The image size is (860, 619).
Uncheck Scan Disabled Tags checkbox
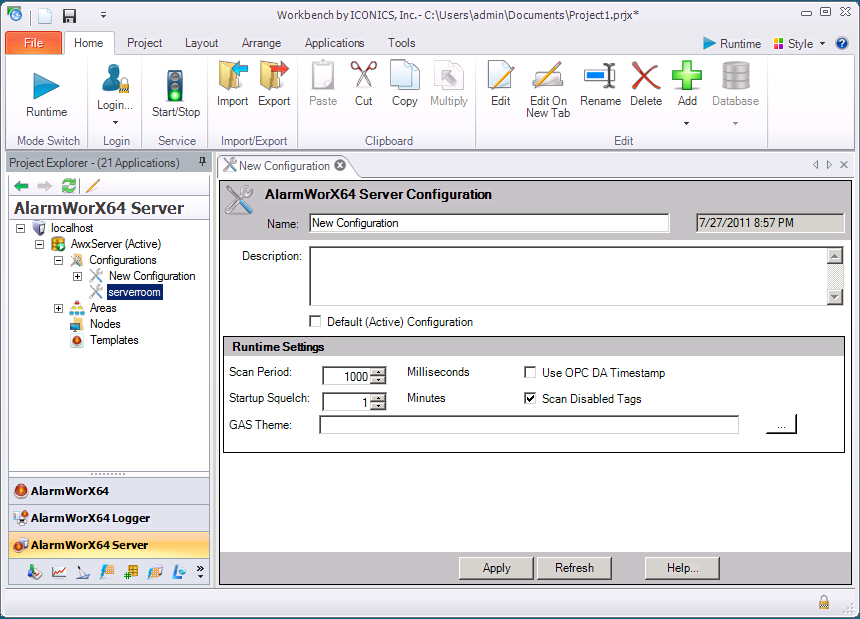(x=531, y=398)
